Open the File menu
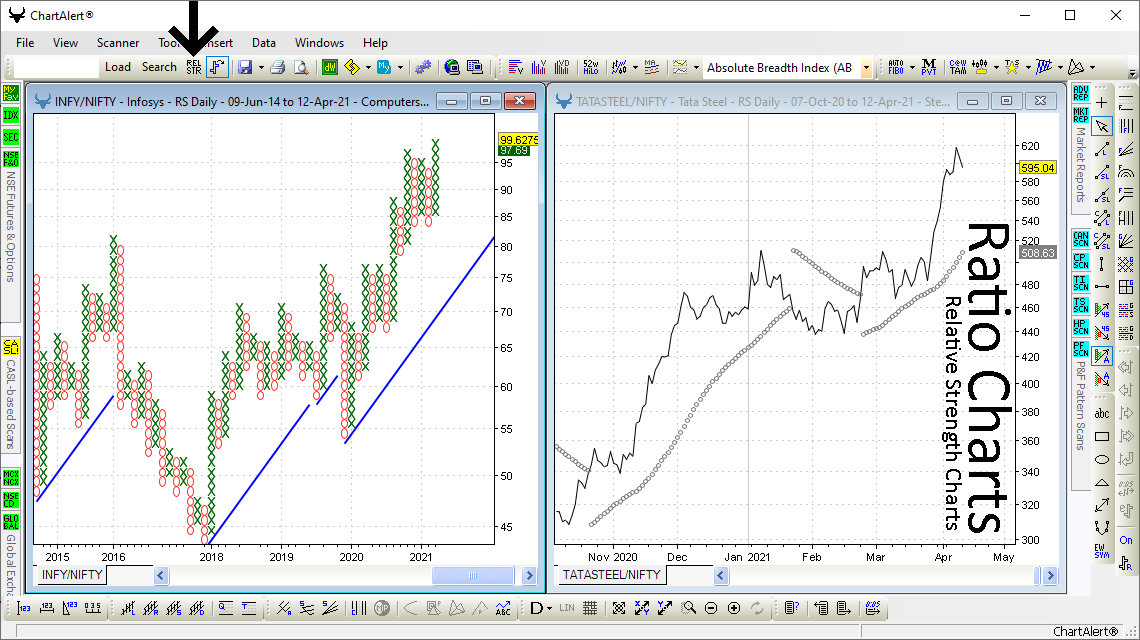 click(x=25, y=43)
